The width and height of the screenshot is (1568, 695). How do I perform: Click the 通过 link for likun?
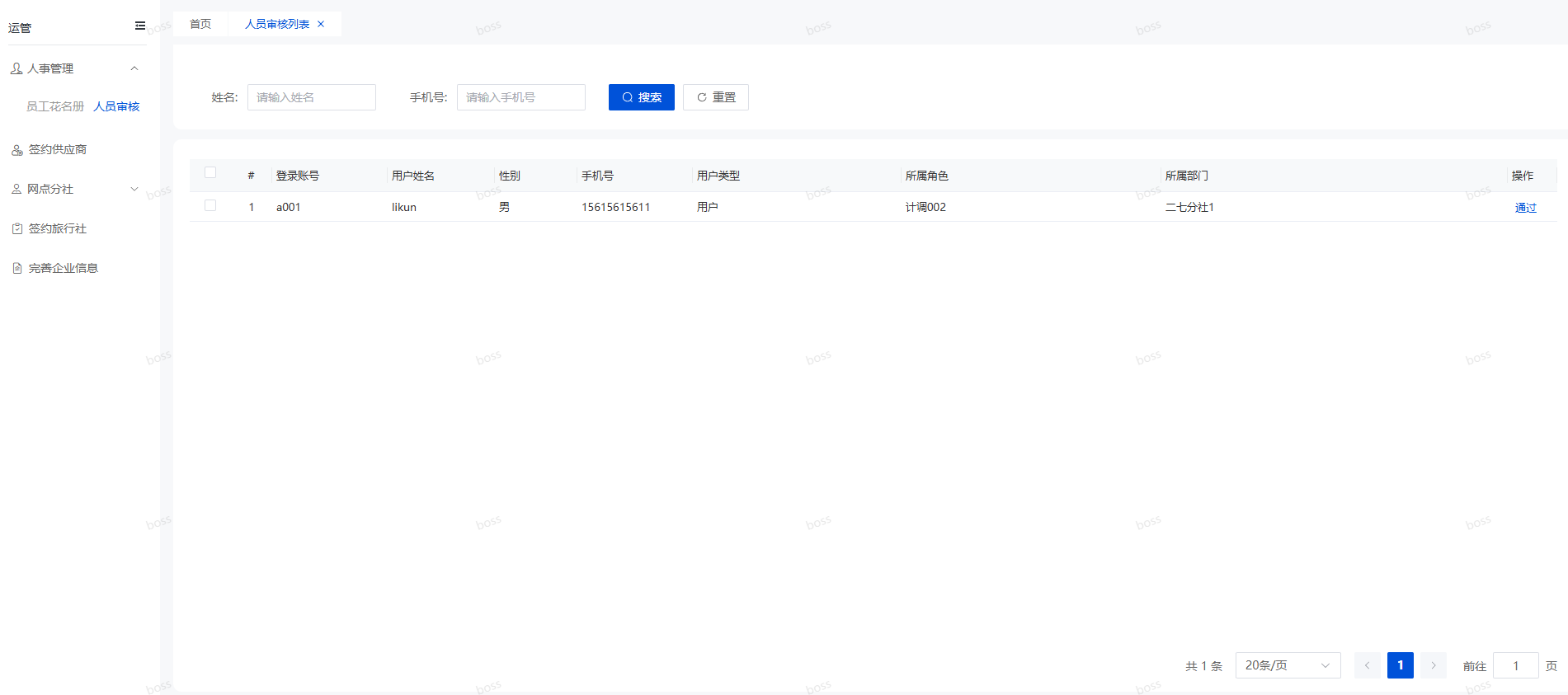tap(1525, 208)
